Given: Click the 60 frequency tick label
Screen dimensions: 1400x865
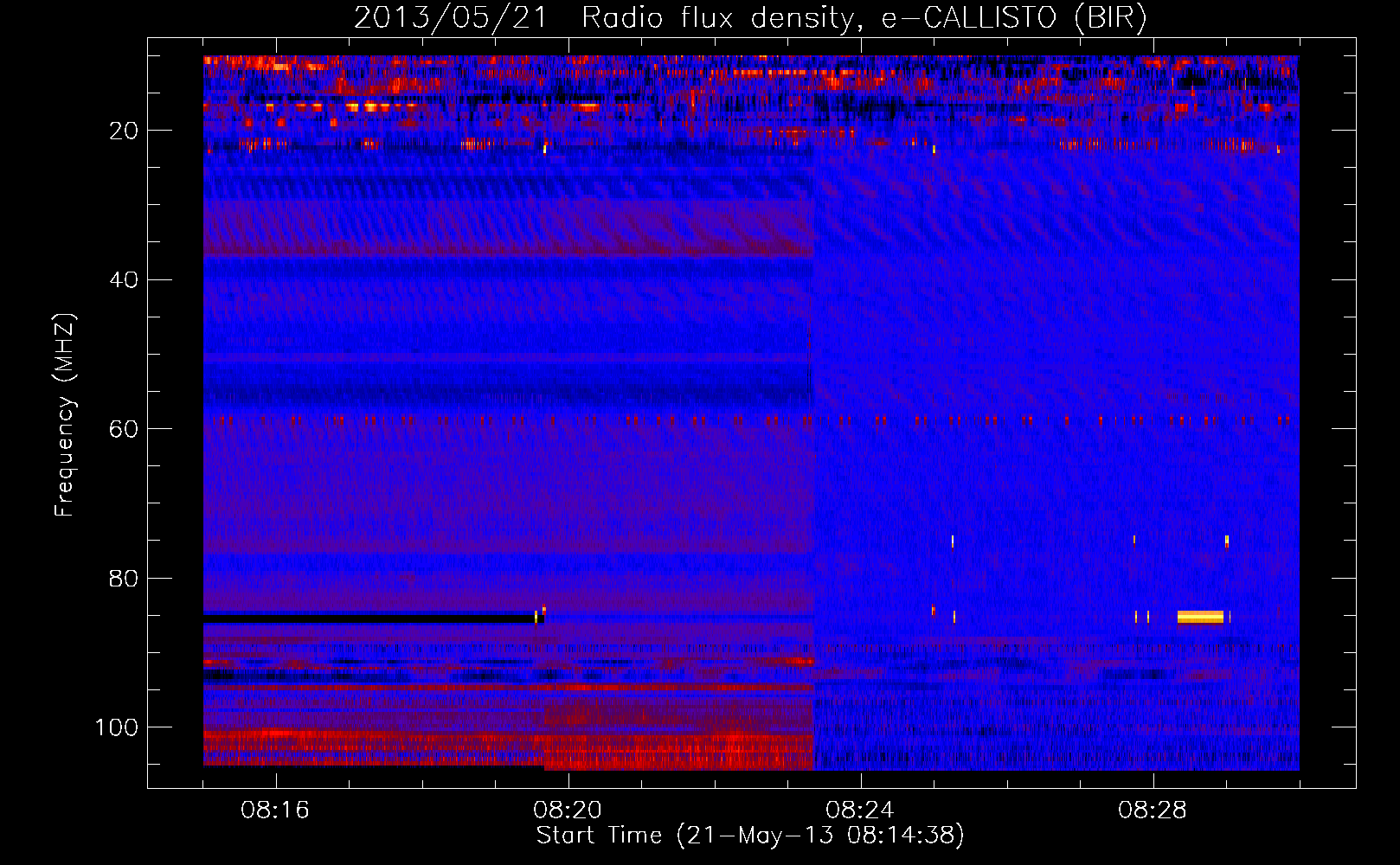Looking at the screenshot, I should tap(125, 429).
